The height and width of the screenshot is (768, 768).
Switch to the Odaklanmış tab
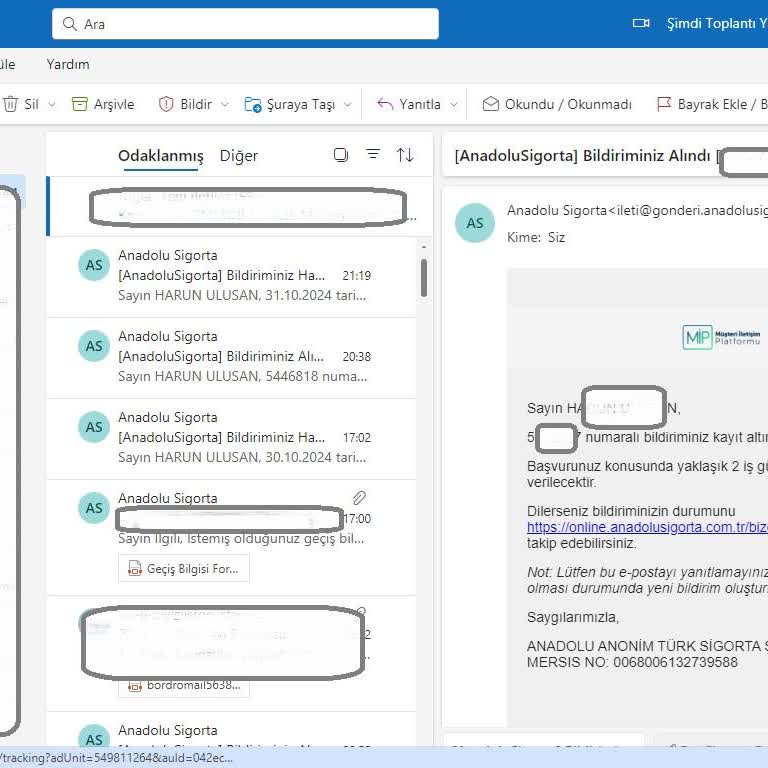tap(161, 156)
